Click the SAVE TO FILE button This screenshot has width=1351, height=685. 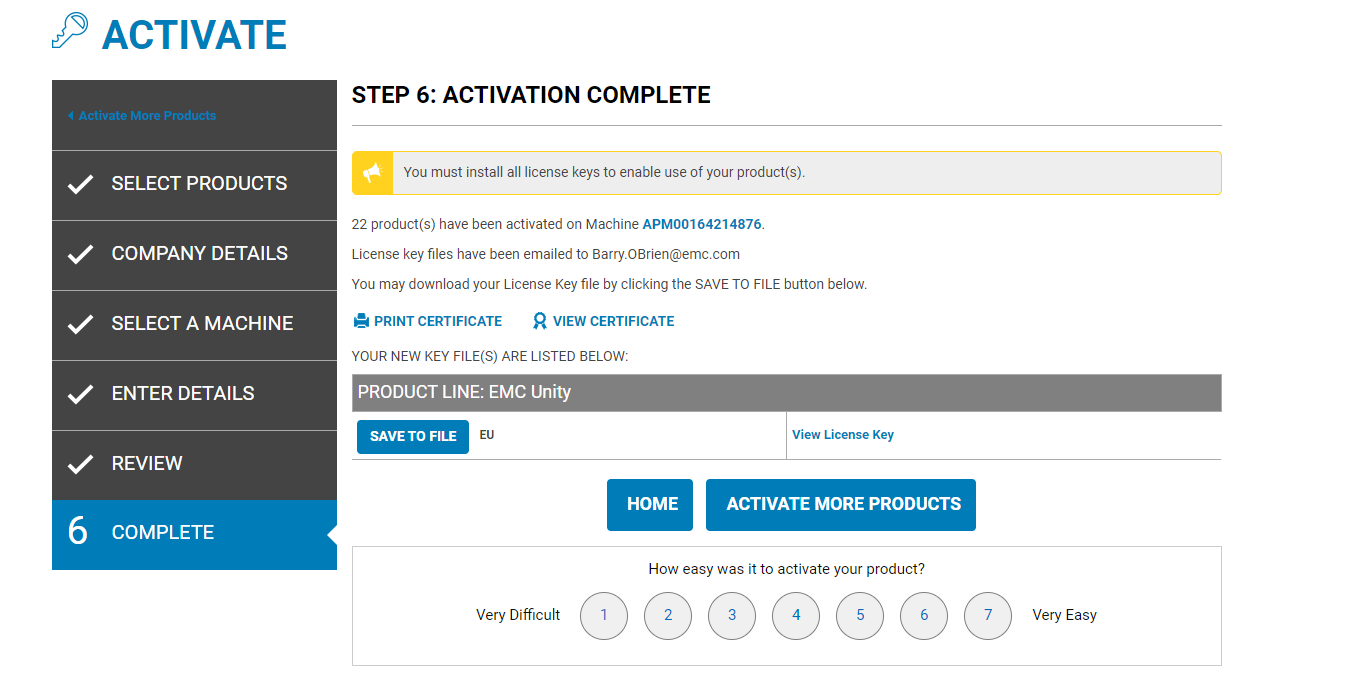pyautogui.click(x=412, y=436)
